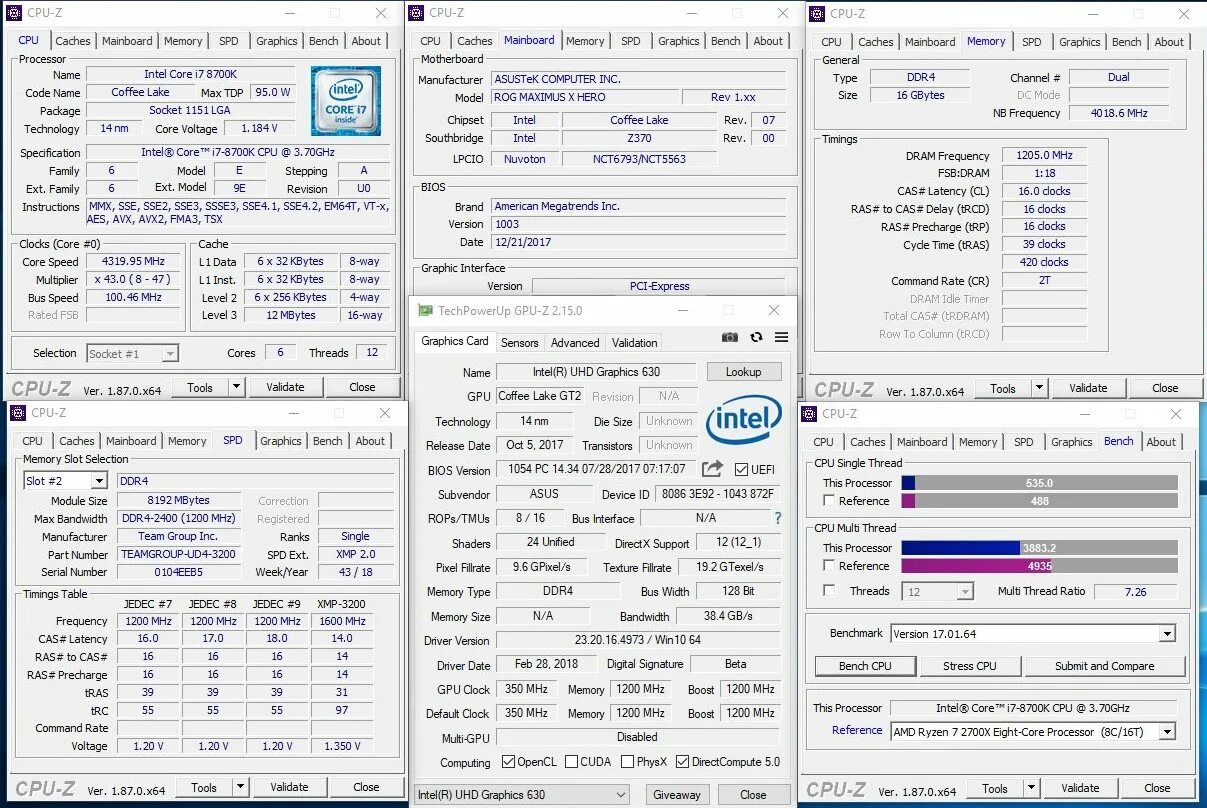This screenshot has width=1207, height=808.
Task: Open the Advanced tab in GPU-Z
Action: pos(575,342)
